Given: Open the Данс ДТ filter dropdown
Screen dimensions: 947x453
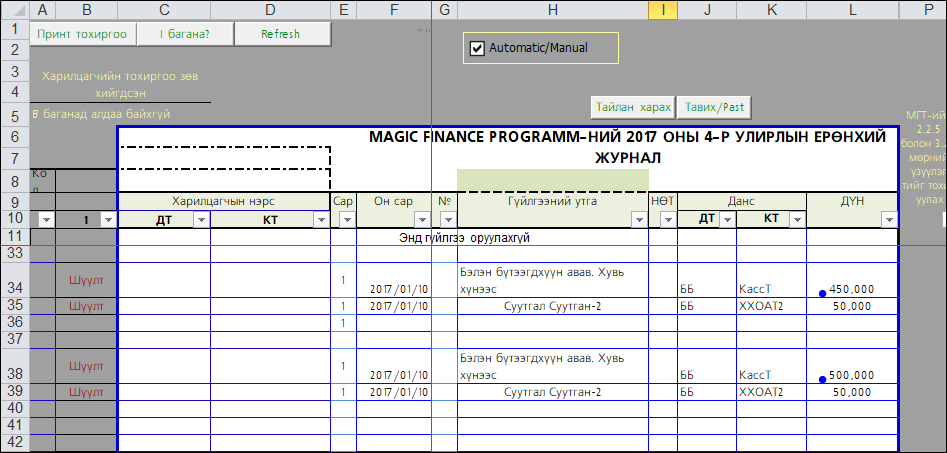Looking at the screenshot, I should point(726,220).
